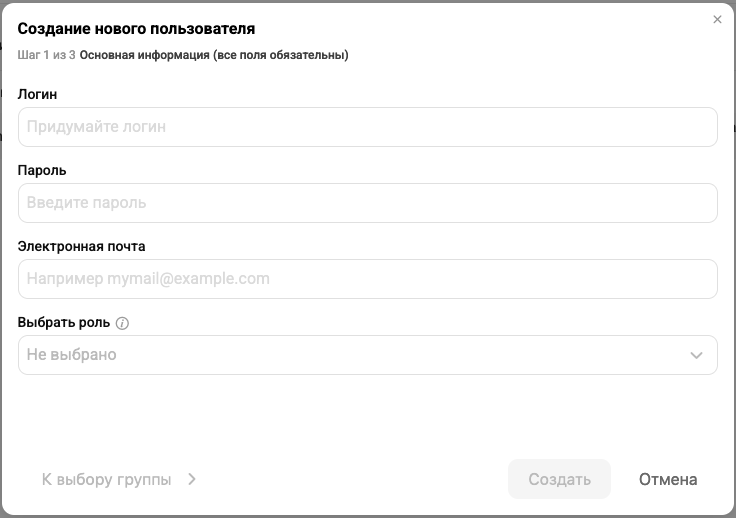
Task: Click the Основная информация subtitle text
Action: (214, 55)
